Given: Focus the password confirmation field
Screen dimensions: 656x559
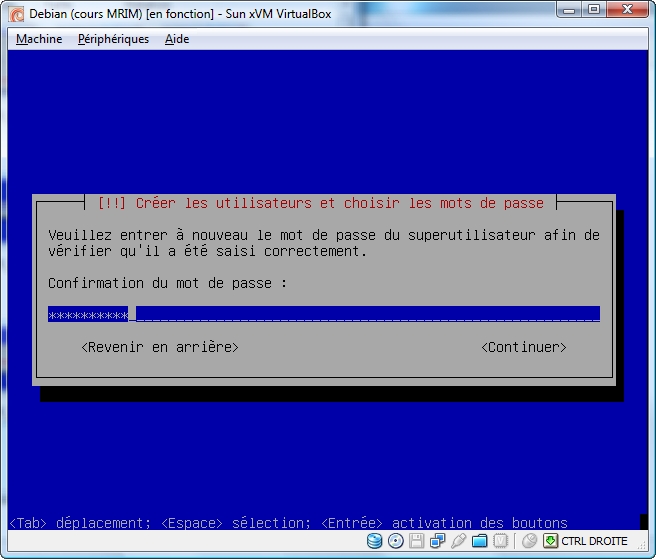Looking at the screenshot, I should pos(324,314).
